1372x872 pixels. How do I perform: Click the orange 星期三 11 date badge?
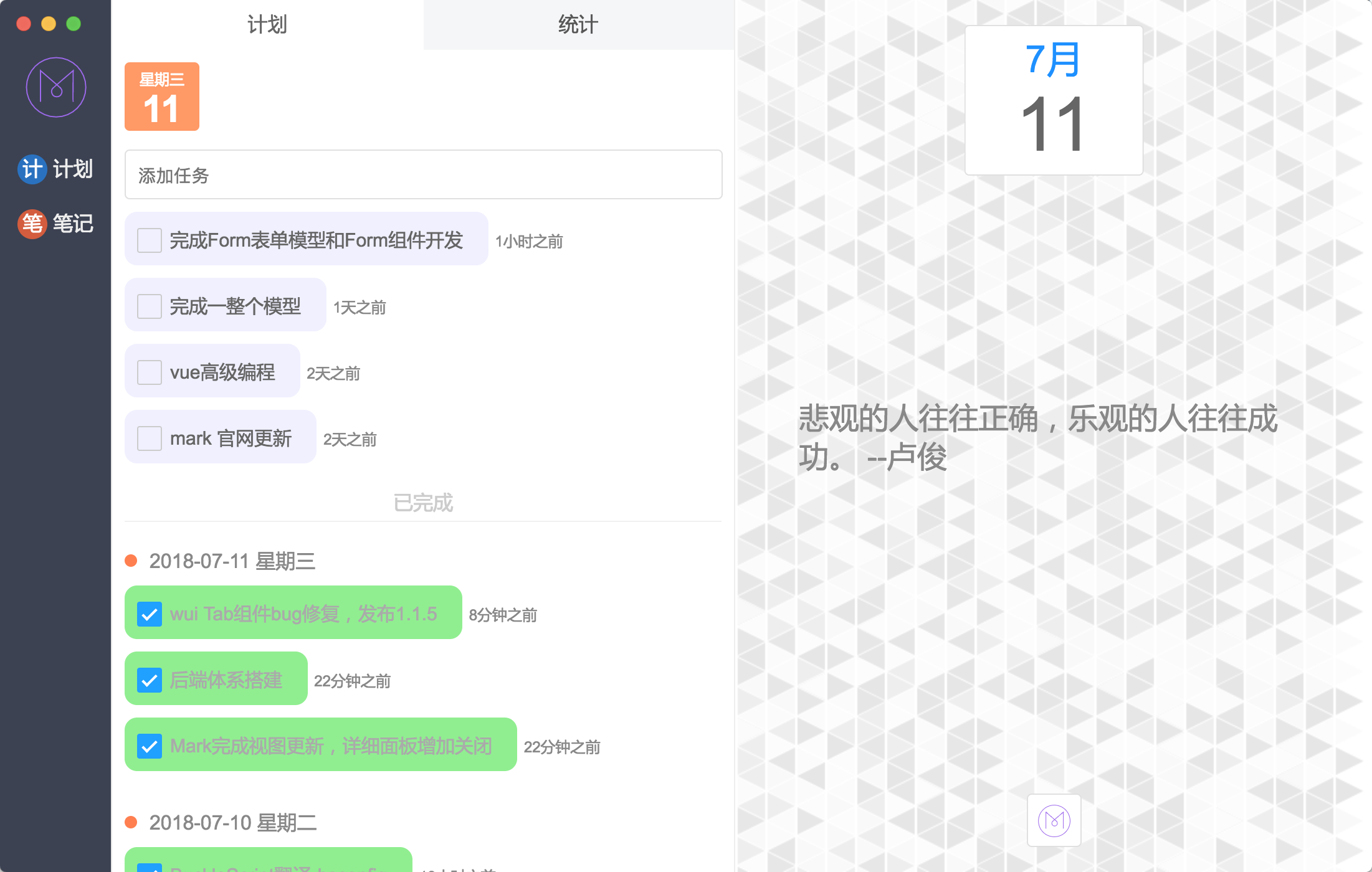click(162, 97)
